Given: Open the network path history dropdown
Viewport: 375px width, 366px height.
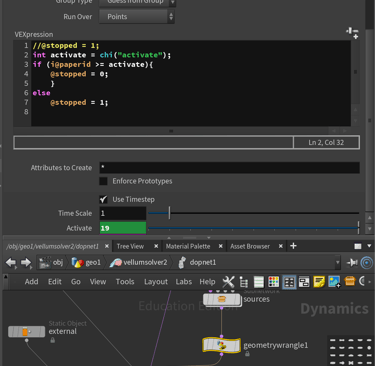Looking at the screenshot, I should point(337,263).
